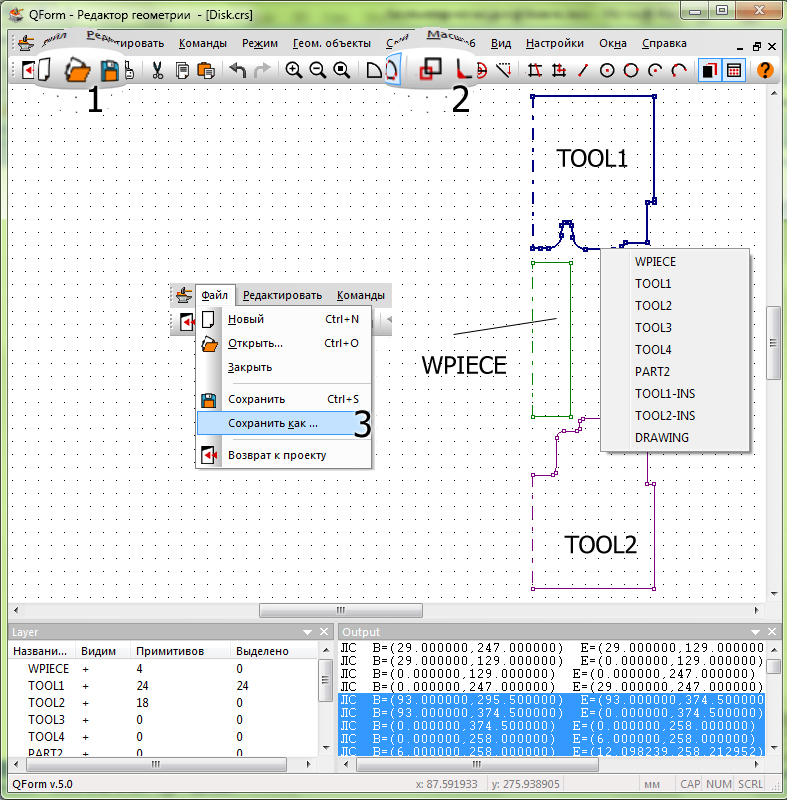Click the canvas horizontal scrollbar thumb

click(x=341, y=610)
